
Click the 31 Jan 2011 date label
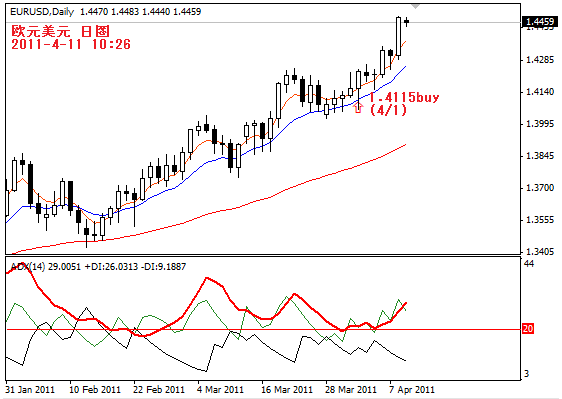[x=30, y=390]
